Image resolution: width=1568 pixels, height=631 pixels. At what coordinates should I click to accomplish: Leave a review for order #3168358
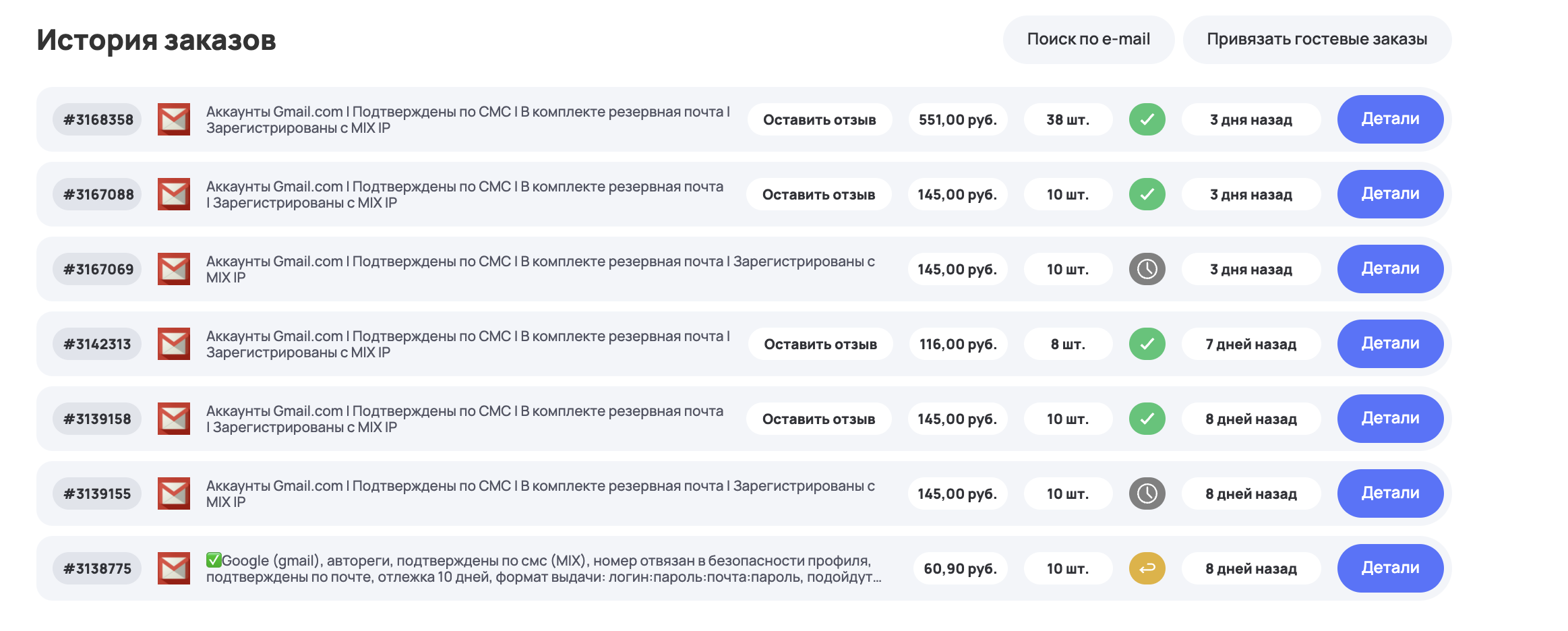pos(819,119)
